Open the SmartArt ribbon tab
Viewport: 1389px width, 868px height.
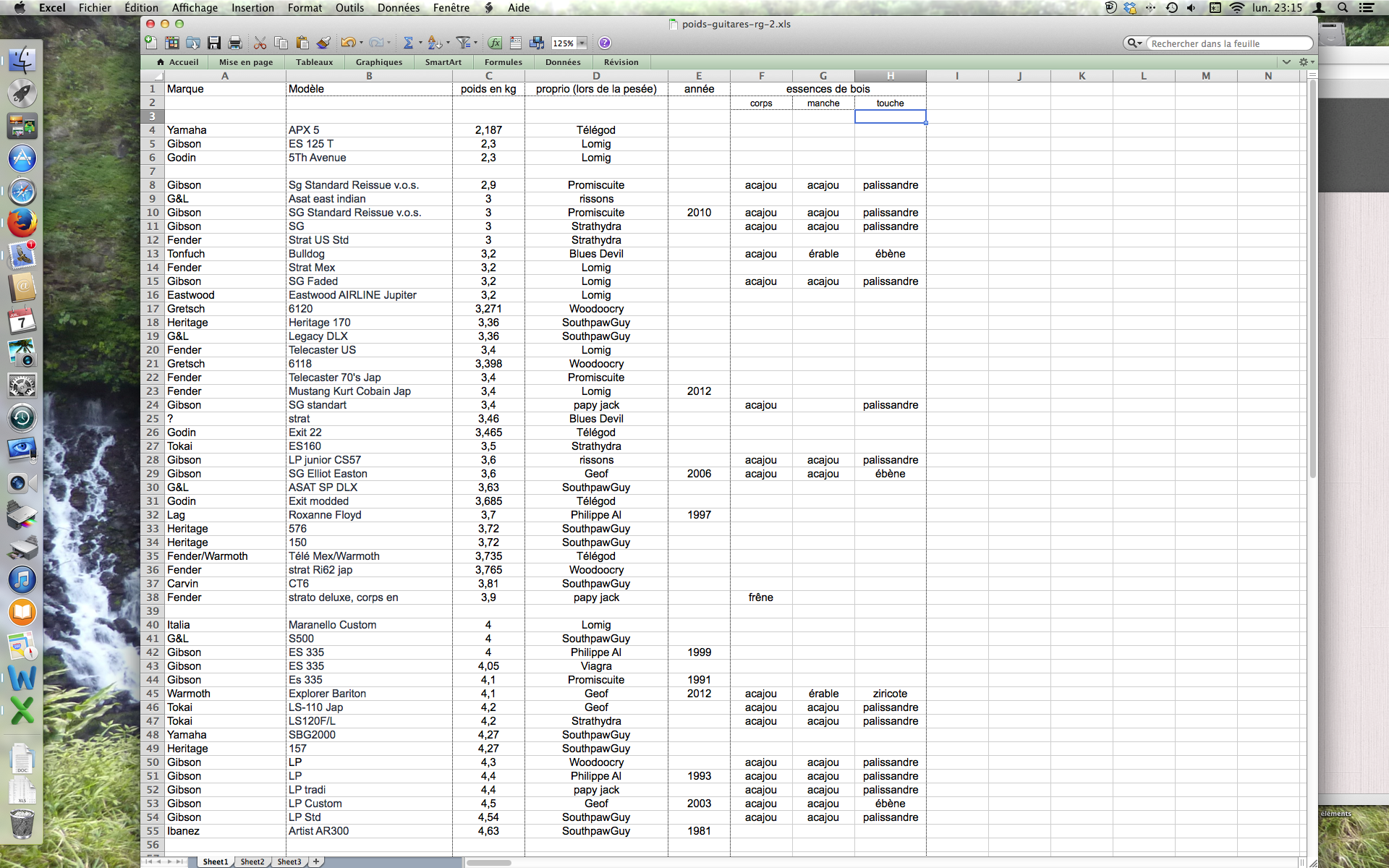443,62
